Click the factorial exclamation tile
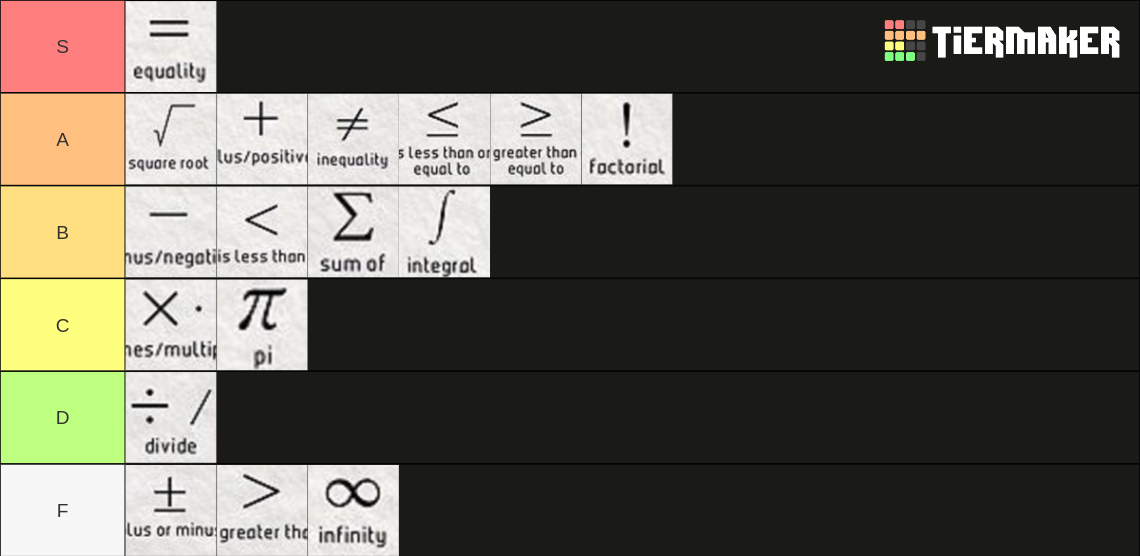Viewport: 1140px width, 556px height. [627, 140]
